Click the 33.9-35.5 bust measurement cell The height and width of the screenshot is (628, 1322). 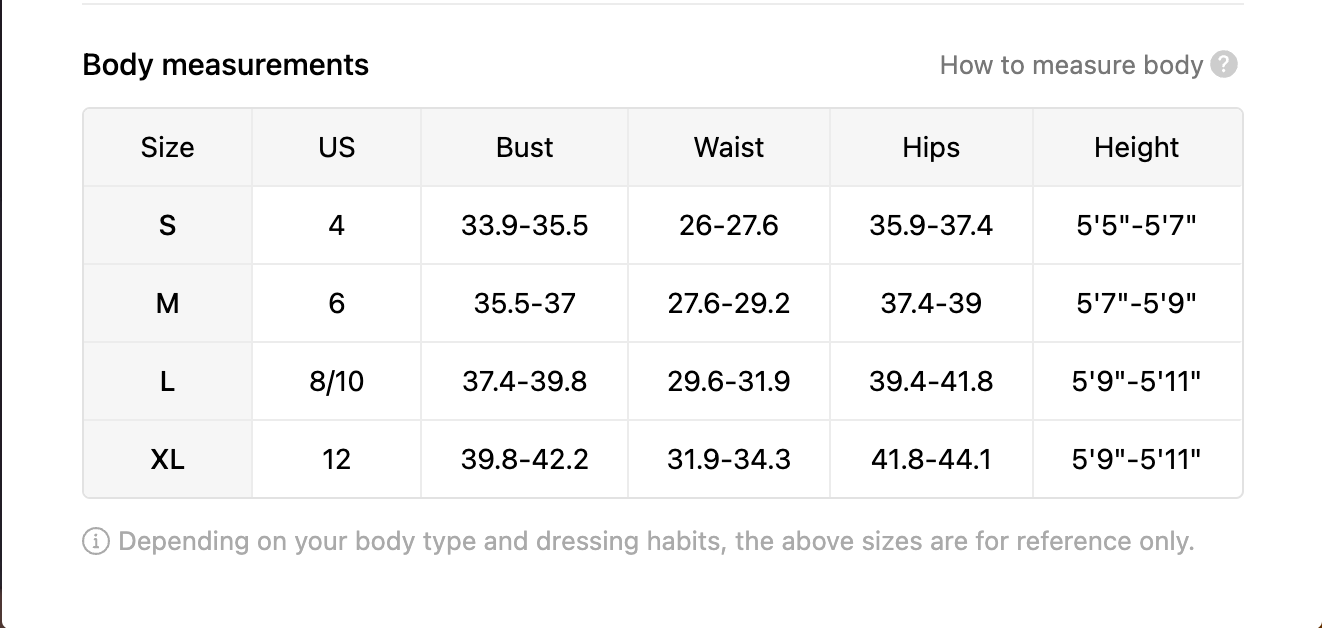(x=524, y=226)
